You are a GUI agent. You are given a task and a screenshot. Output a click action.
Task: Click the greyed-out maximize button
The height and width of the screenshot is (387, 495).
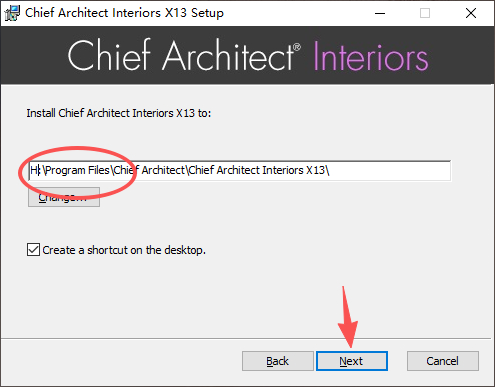coord(425,13)
